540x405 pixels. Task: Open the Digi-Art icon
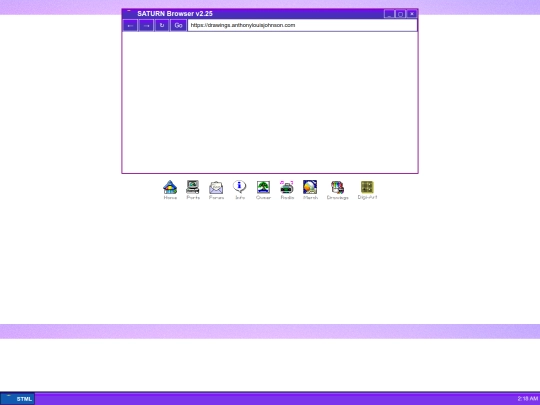click(367, 190)
